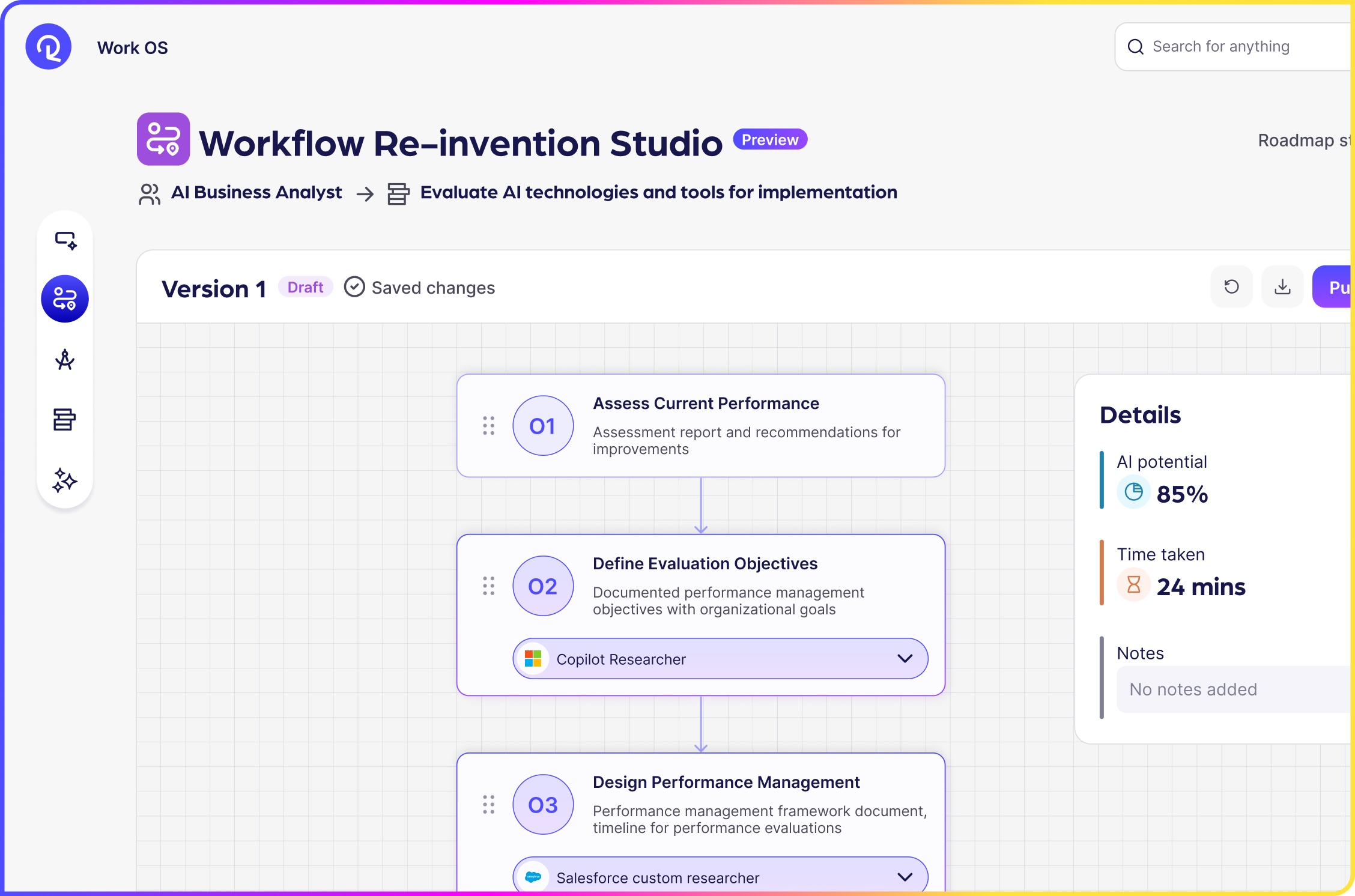This screenshot has width=1355, height=896.
Task: Click the AI Business Analyst breadcrumb
Action: pos(257,192)
